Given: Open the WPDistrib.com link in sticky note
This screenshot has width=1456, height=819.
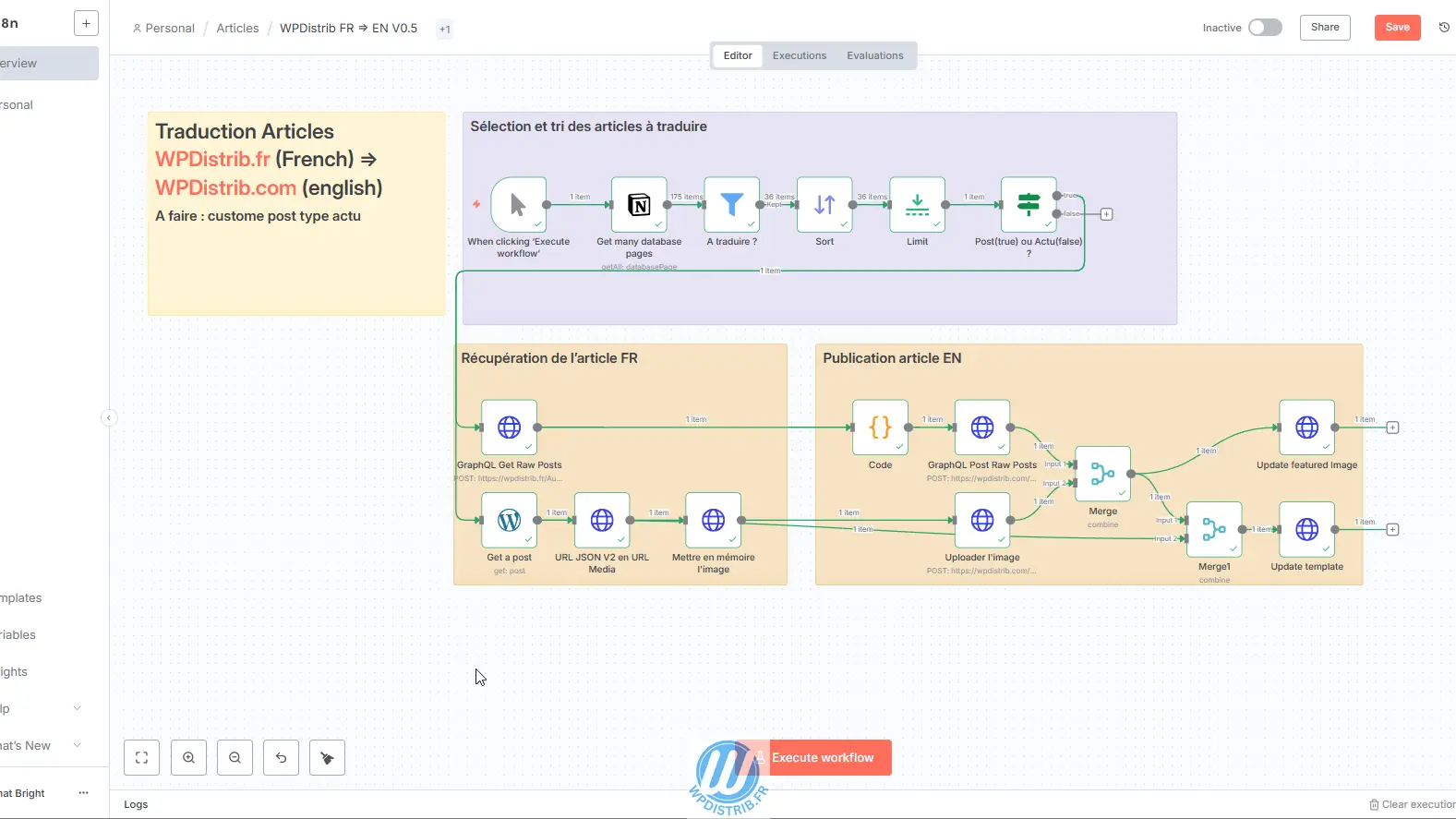Looking at the screenshot, I should tap(225, 187).
